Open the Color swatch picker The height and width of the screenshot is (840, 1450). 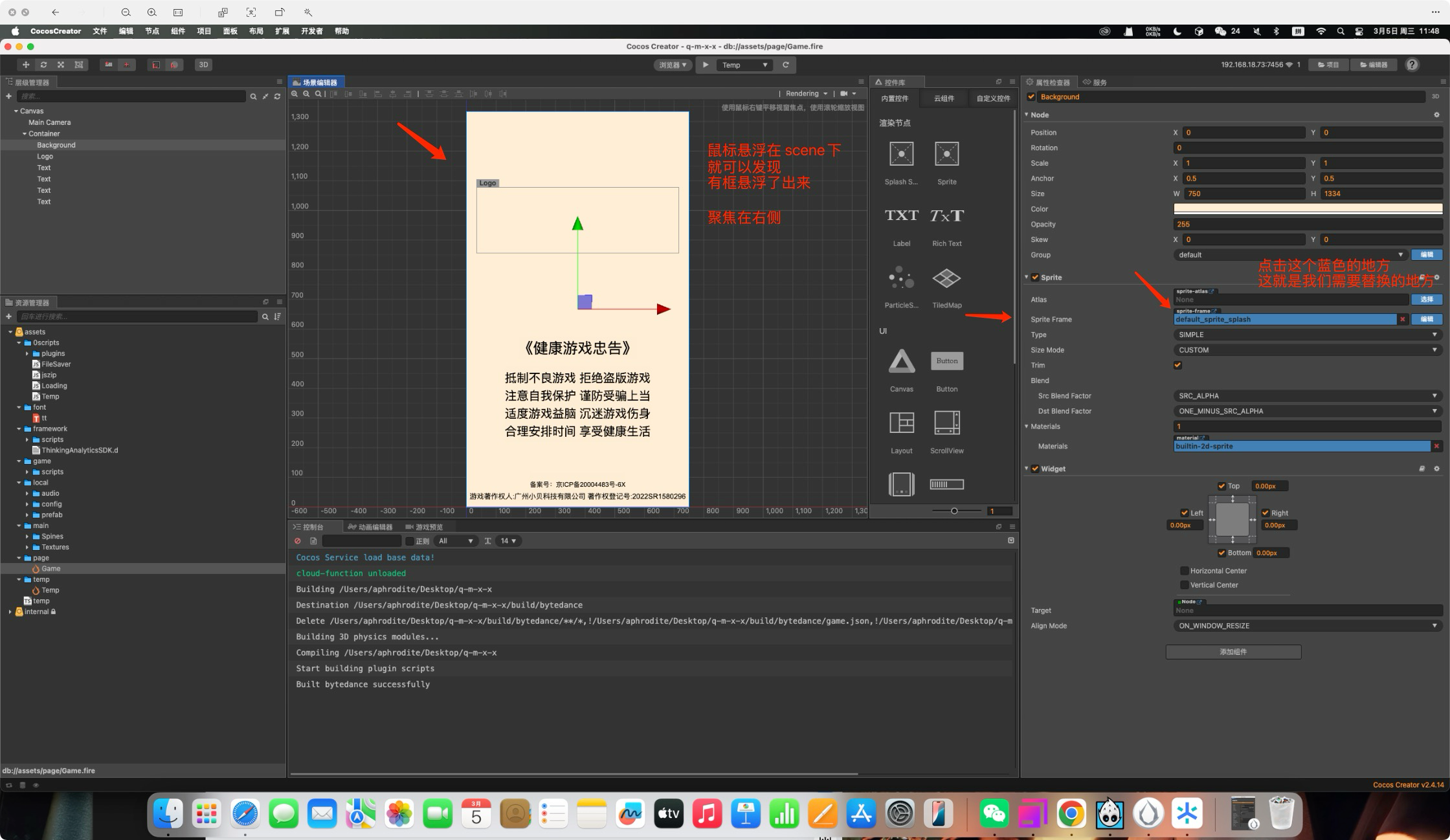click(1308, 209)
